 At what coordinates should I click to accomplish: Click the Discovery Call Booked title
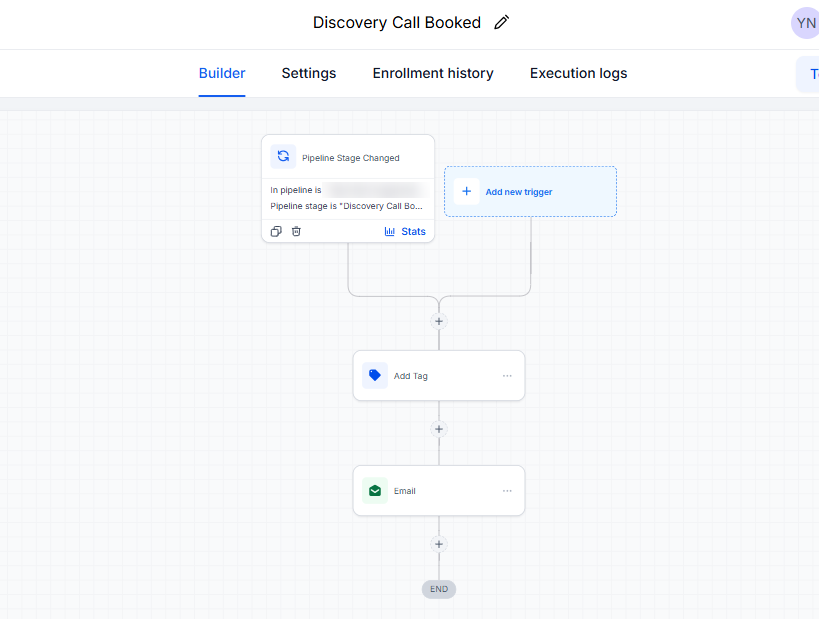pyautogui.click(x=396, y=22)
